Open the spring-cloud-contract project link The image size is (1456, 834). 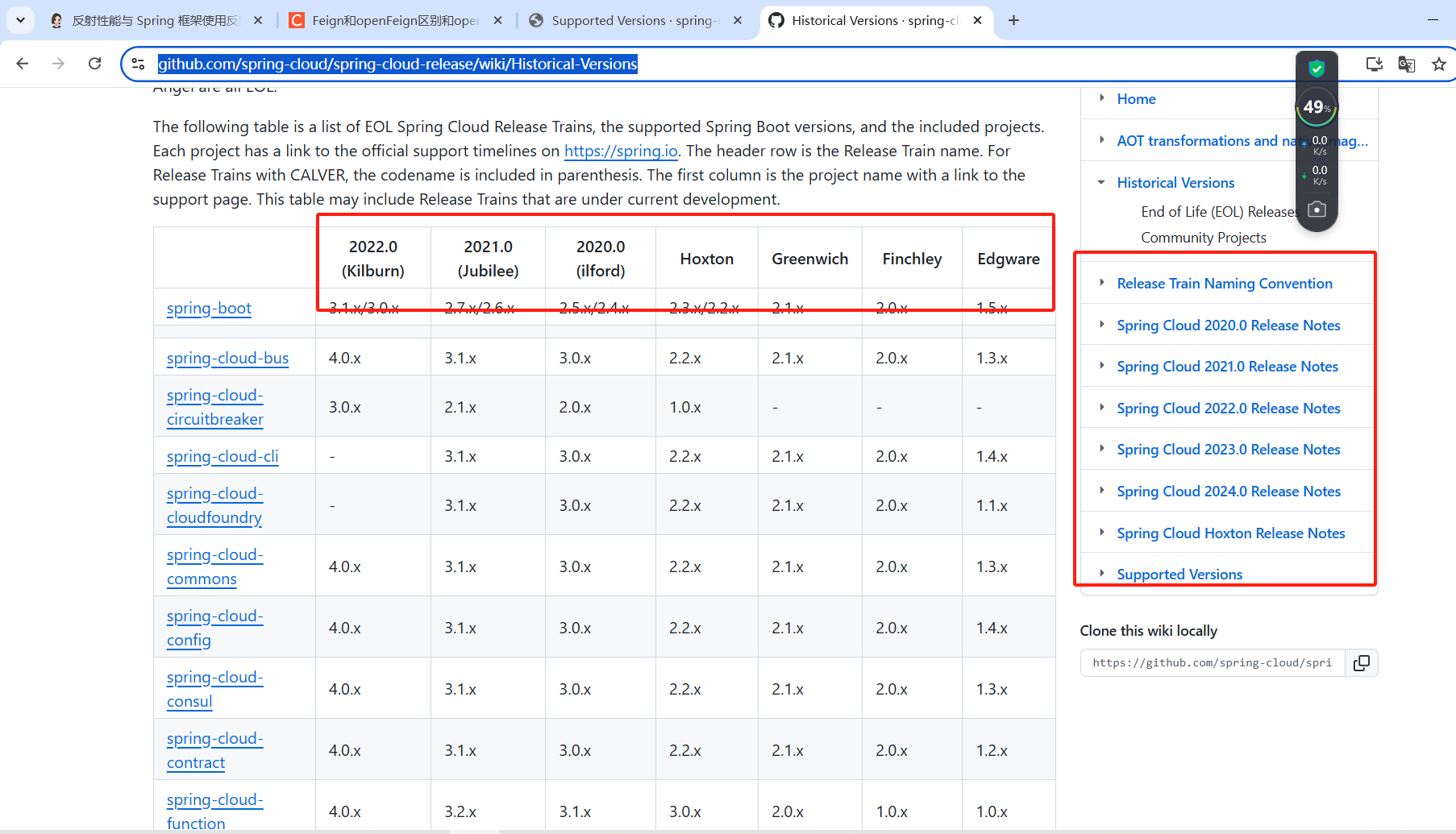pyautogui.click(x=215, y=750)
